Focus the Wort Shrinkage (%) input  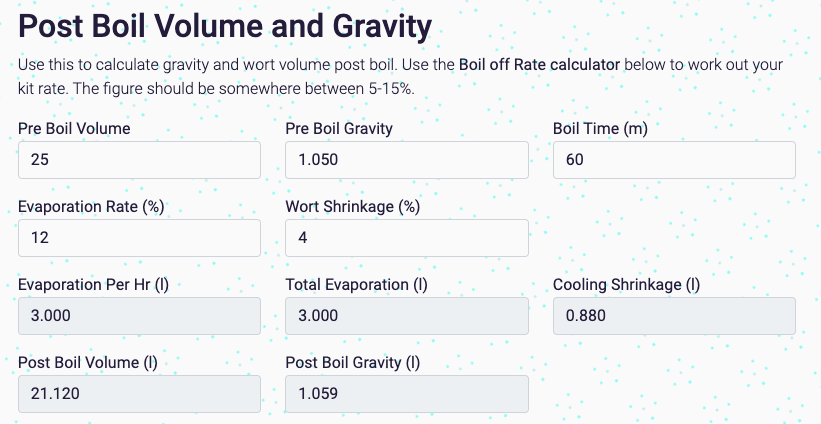tap(407, 238)
